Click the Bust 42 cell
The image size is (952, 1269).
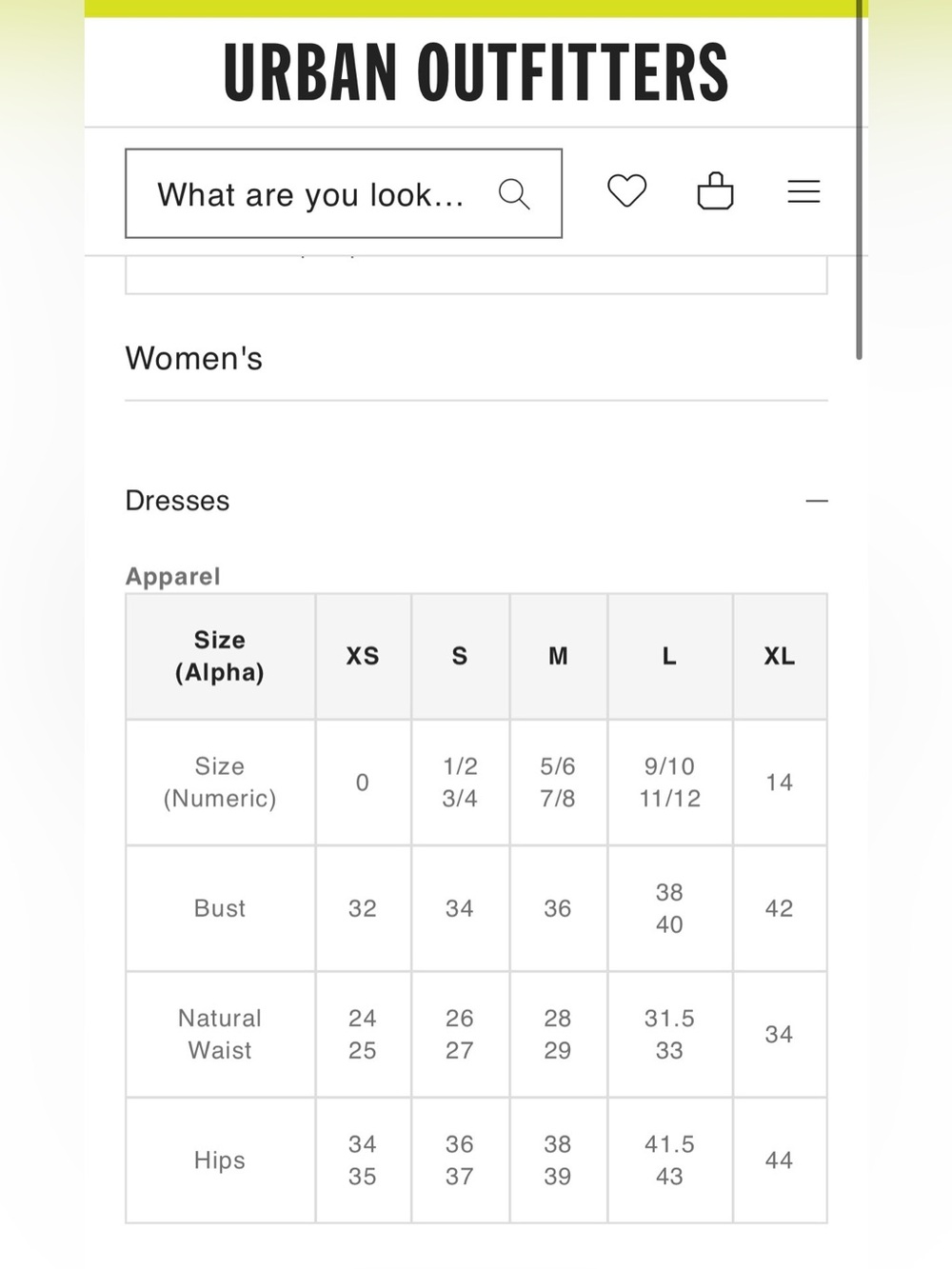coord(780,908)
